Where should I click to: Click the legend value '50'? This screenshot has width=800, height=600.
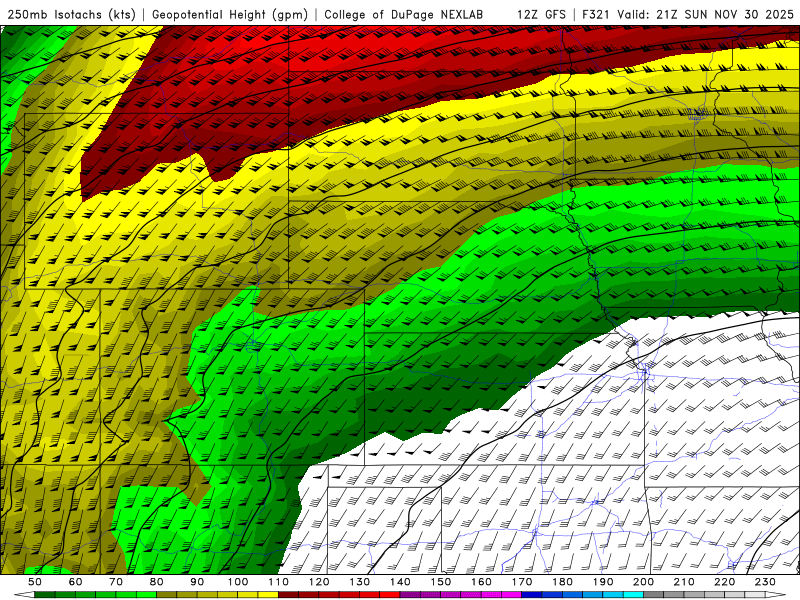coord(35,582)
